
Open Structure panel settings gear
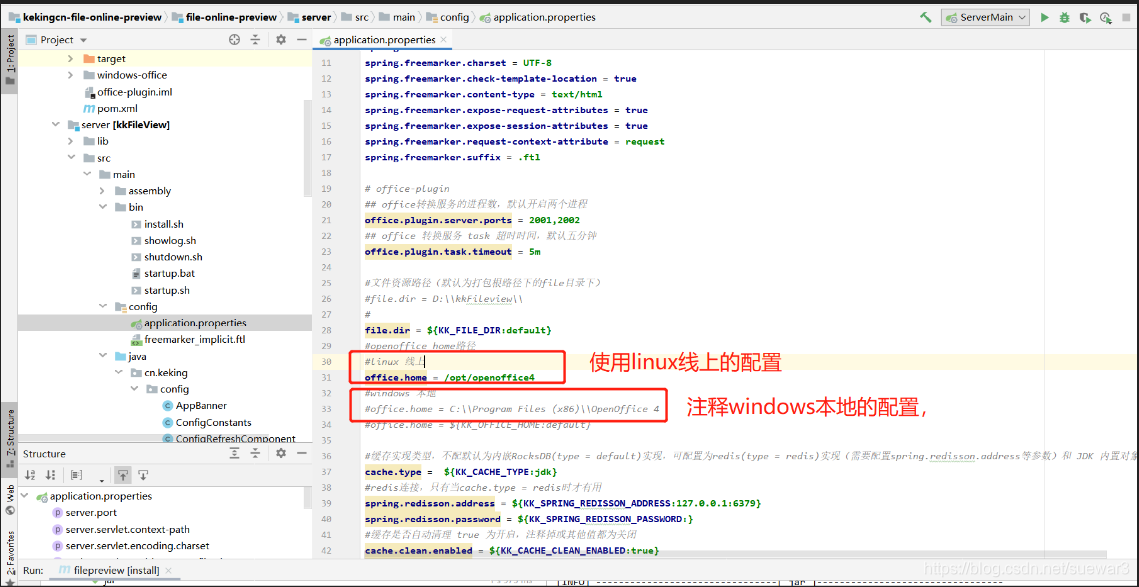tap(281, 453)
